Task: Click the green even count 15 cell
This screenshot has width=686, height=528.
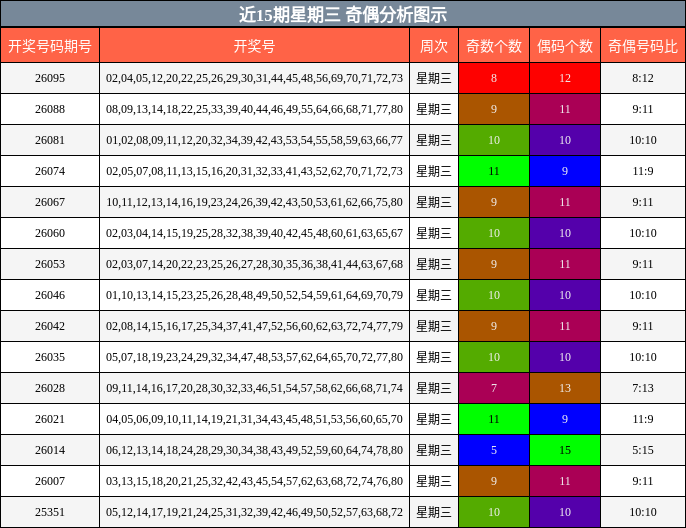Action: [565, 450]
